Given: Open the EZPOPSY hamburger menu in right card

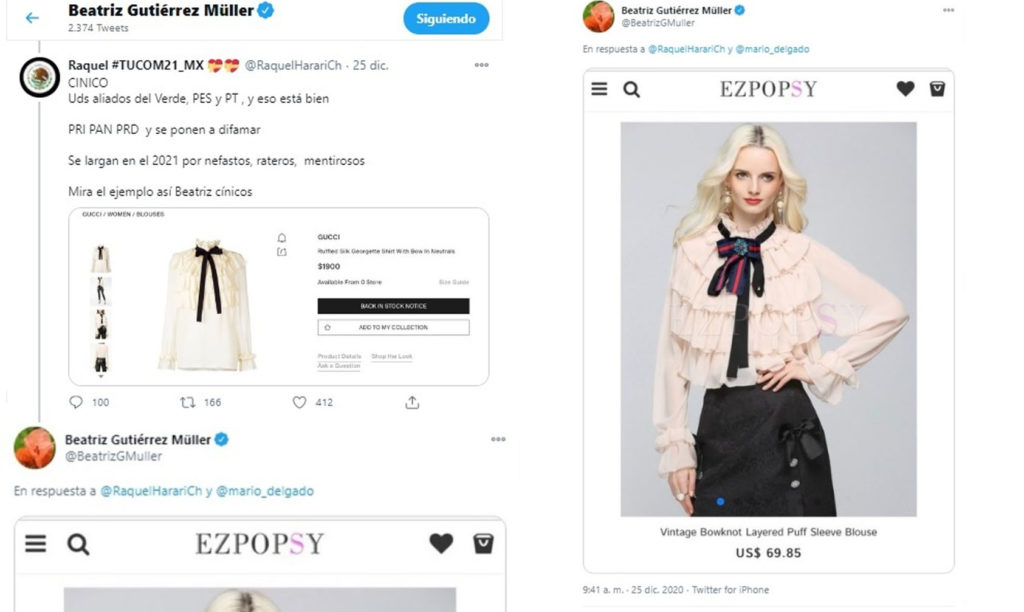Looking at the screenshot, I should click(x=600, y=89).
